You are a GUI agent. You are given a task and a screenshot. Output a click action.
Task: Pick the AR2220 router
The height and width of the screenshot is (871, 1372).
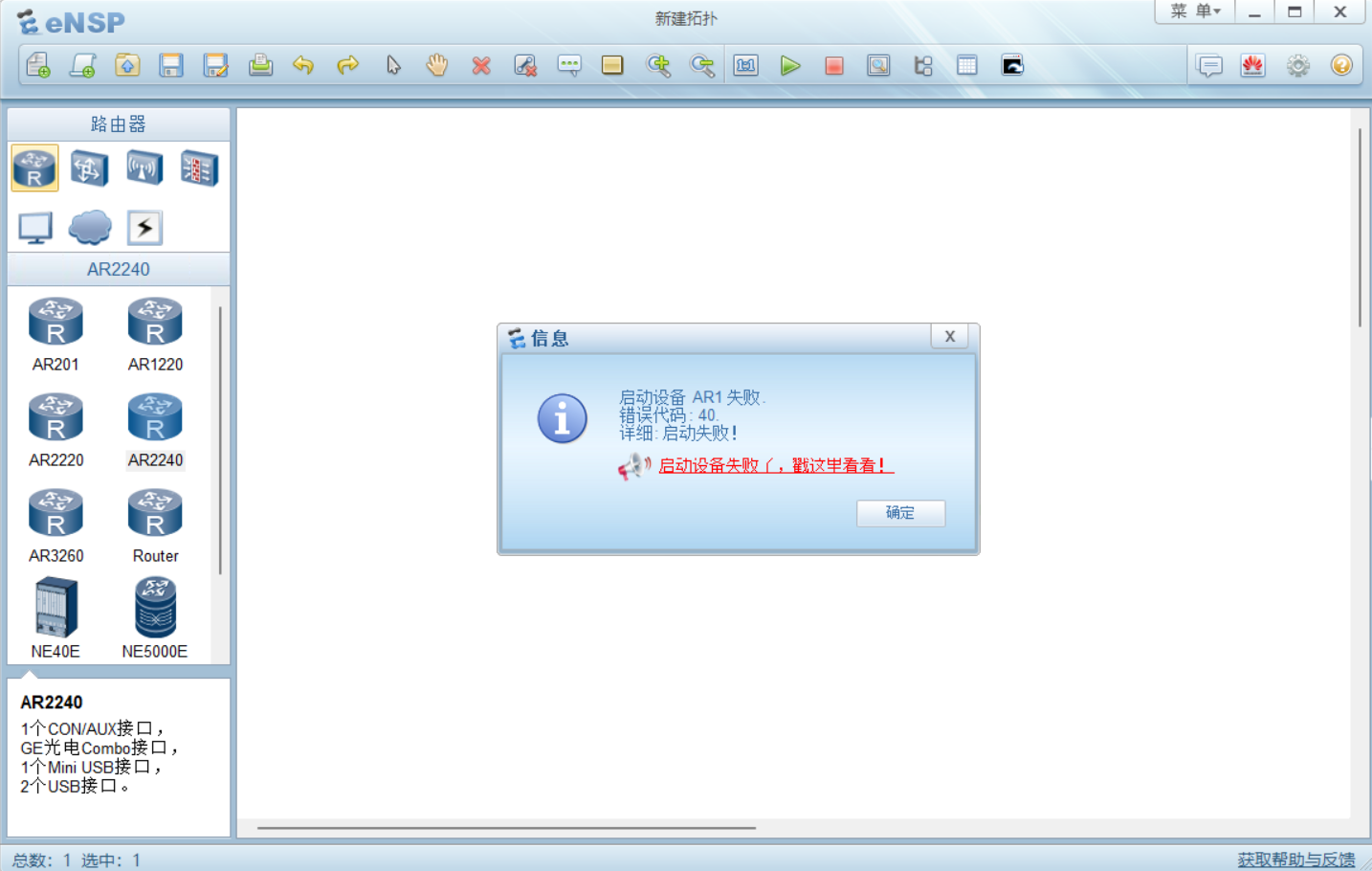[55, 430]
